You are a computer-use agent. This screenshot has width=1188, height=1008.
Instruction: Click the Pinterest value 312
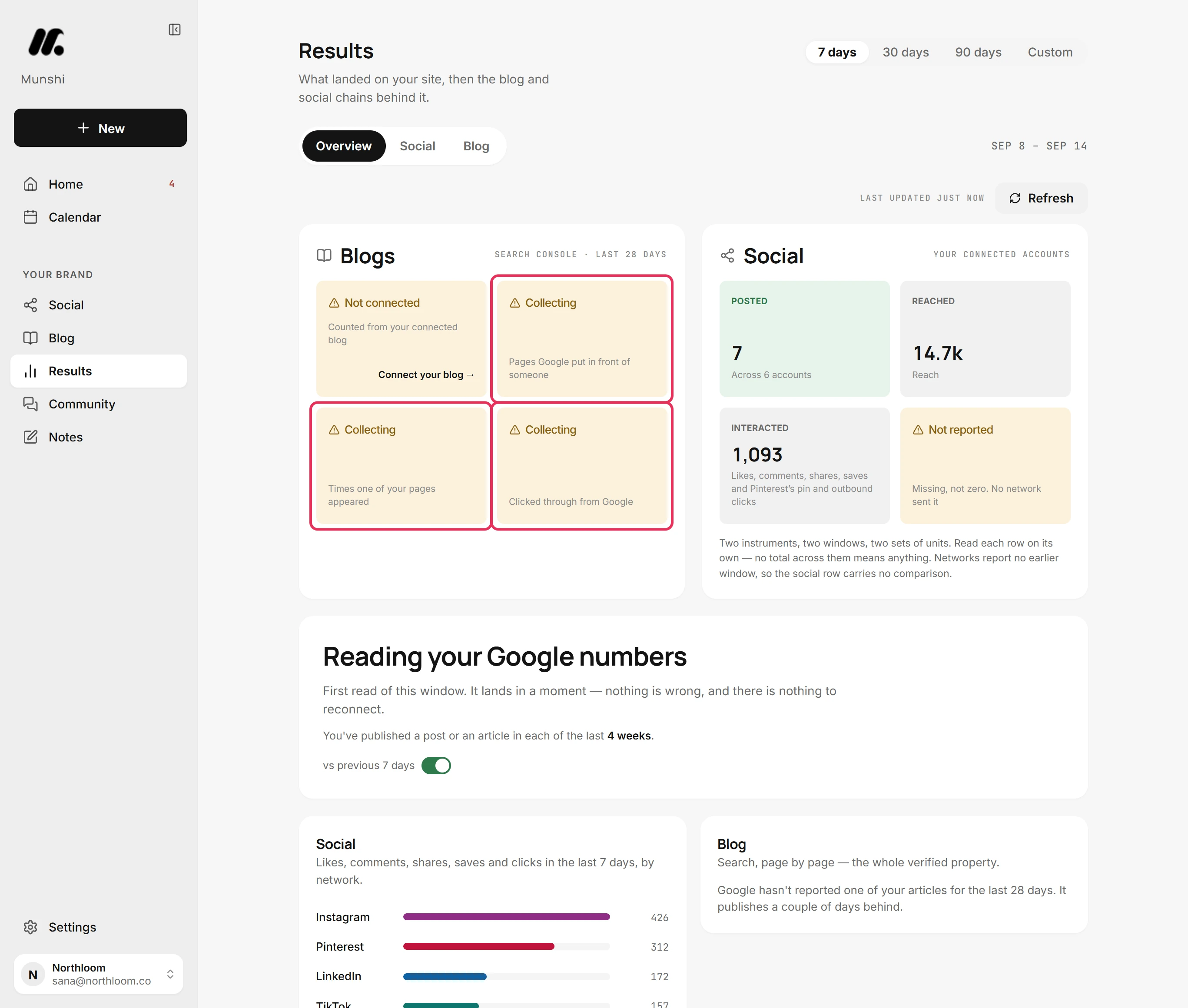tap(660, 947)
